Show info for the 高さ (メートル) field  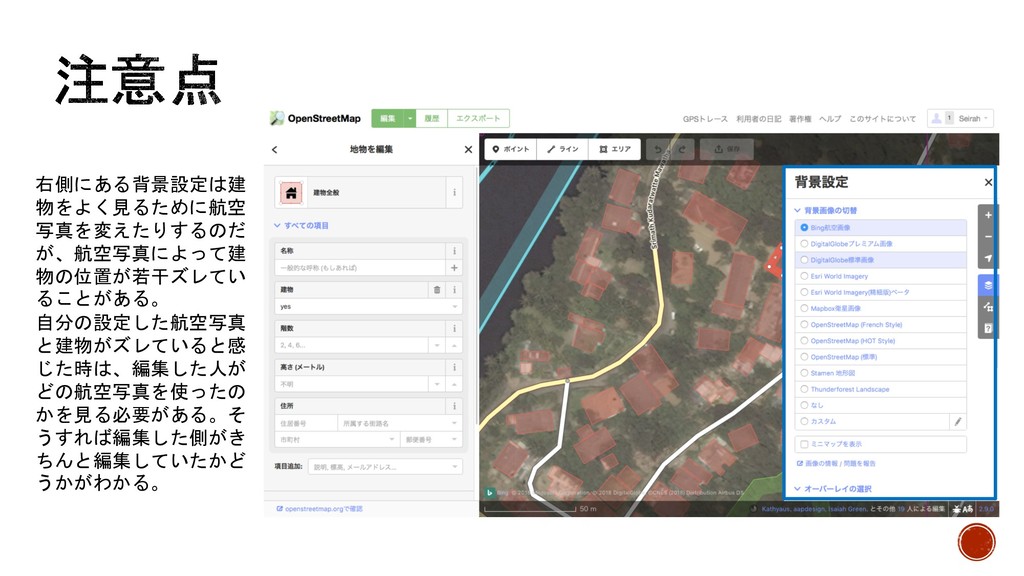pos(455,367)
